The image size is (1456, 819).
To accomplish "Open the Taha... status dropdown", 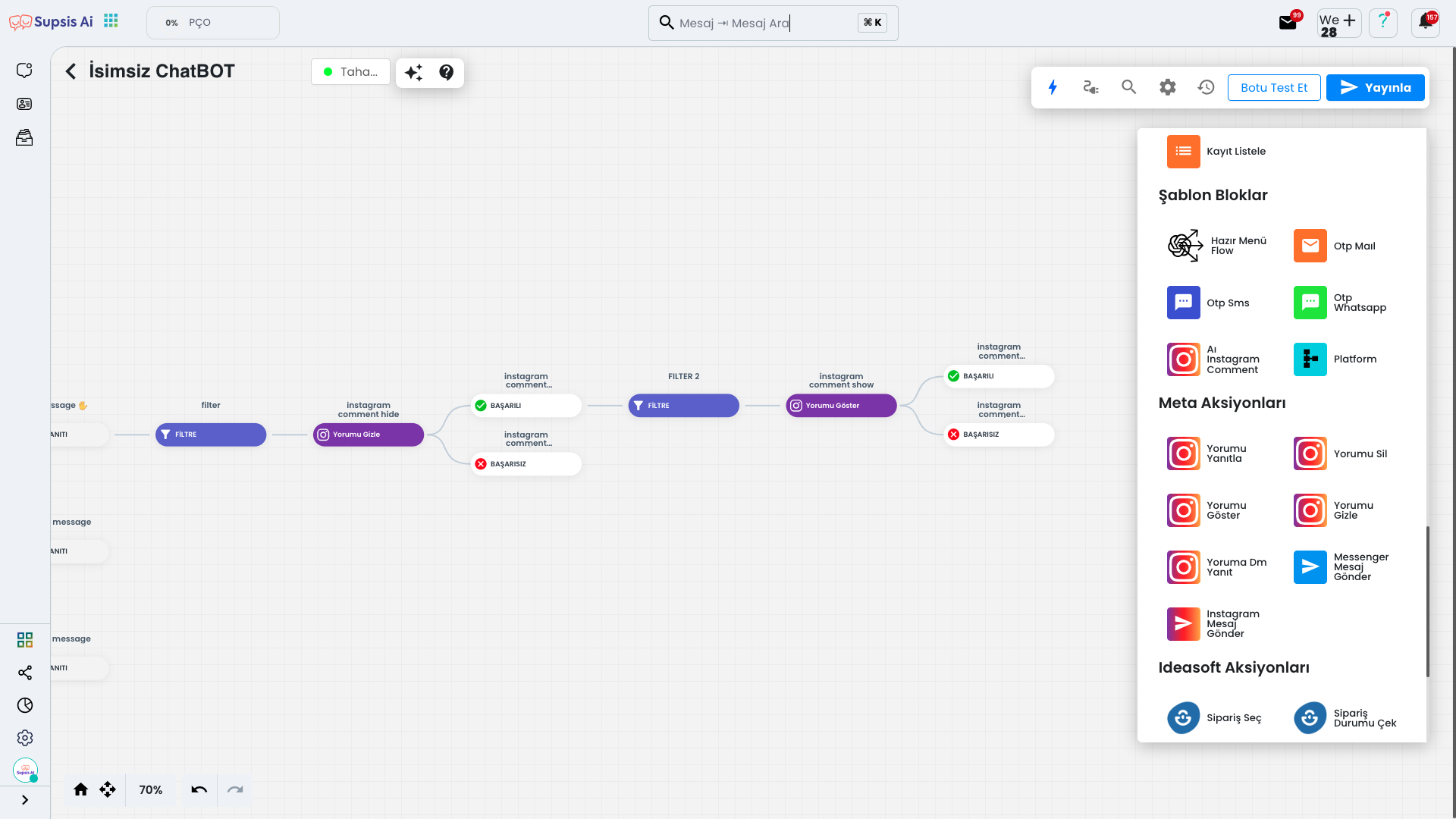I will click(350, 72).
